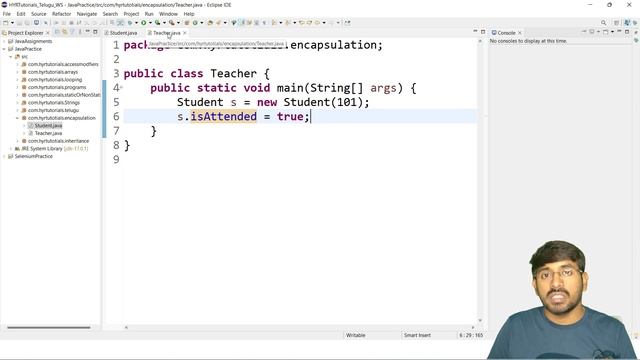
Task: Click the Minimize editor area icon
Action: (475, 31)
